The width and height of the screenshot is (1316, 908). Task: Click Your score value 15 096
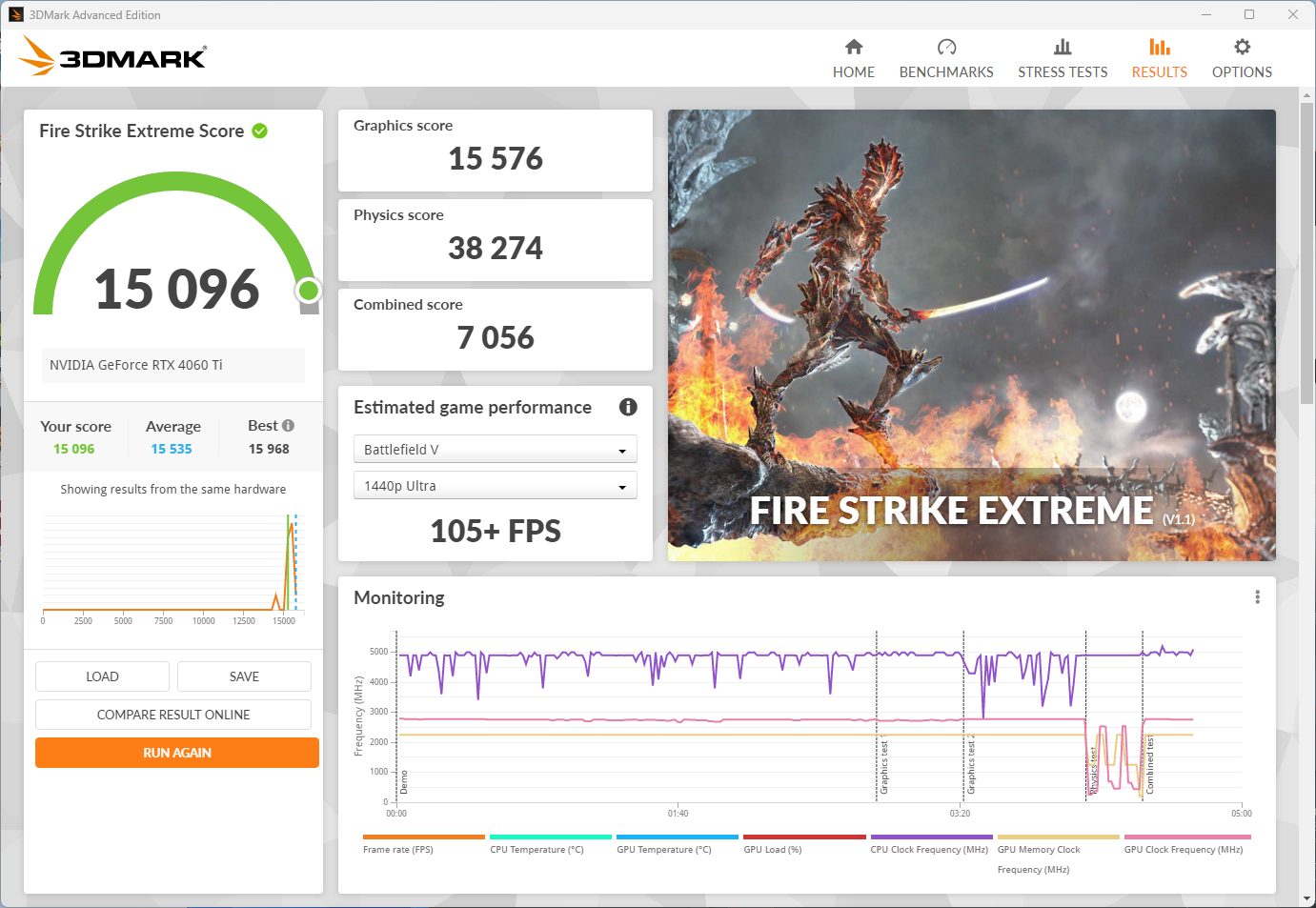click(74, 449)
